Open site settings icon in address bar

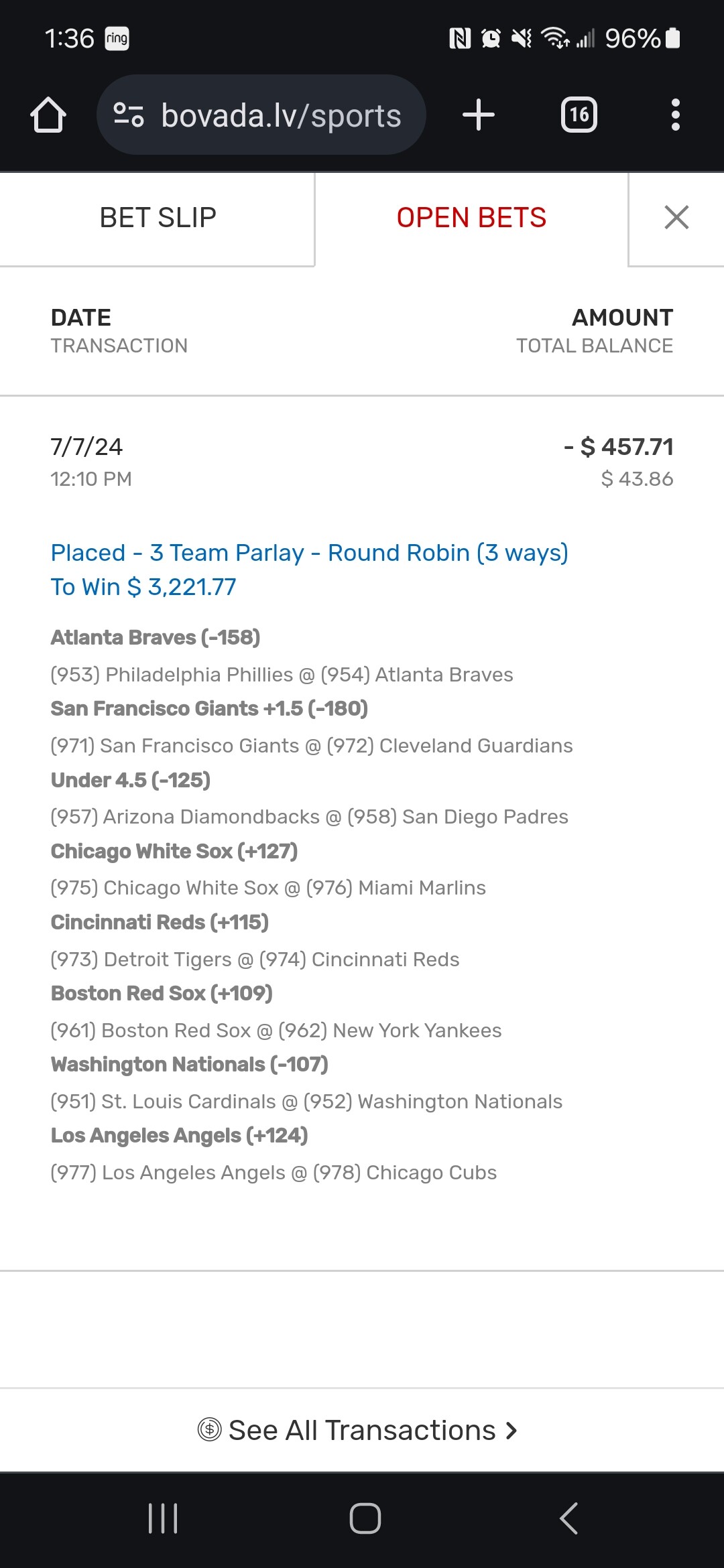click(129, 115)
